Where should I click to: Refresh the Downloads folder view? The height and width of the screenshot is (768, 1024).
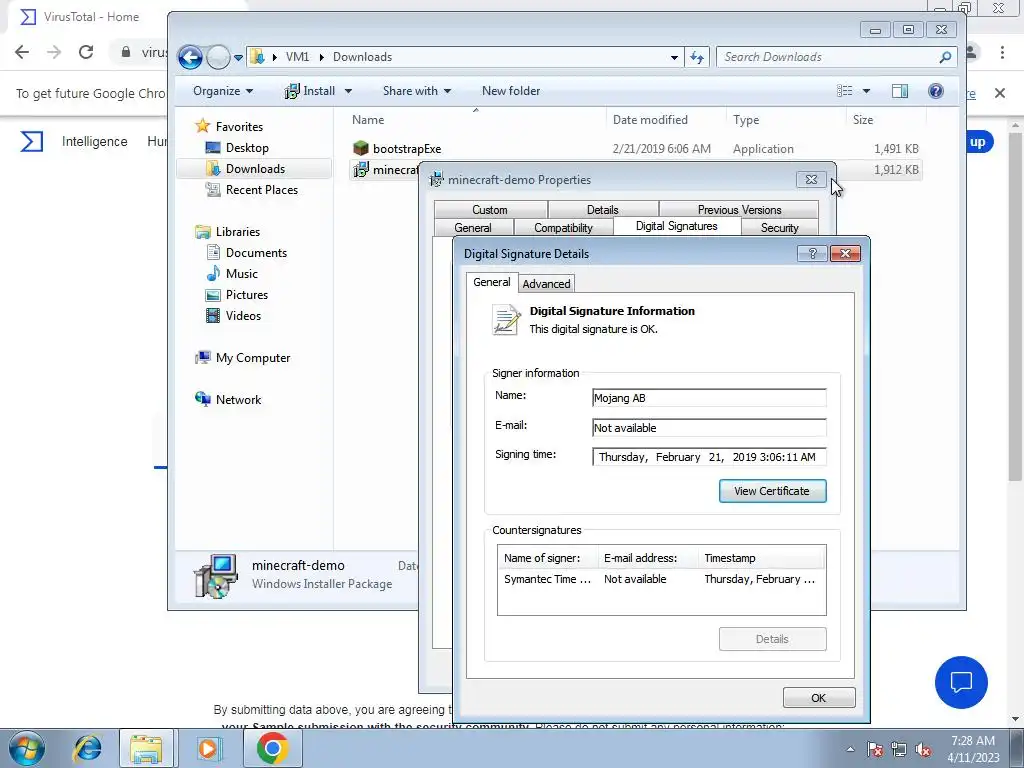click(x=697, y=57)
